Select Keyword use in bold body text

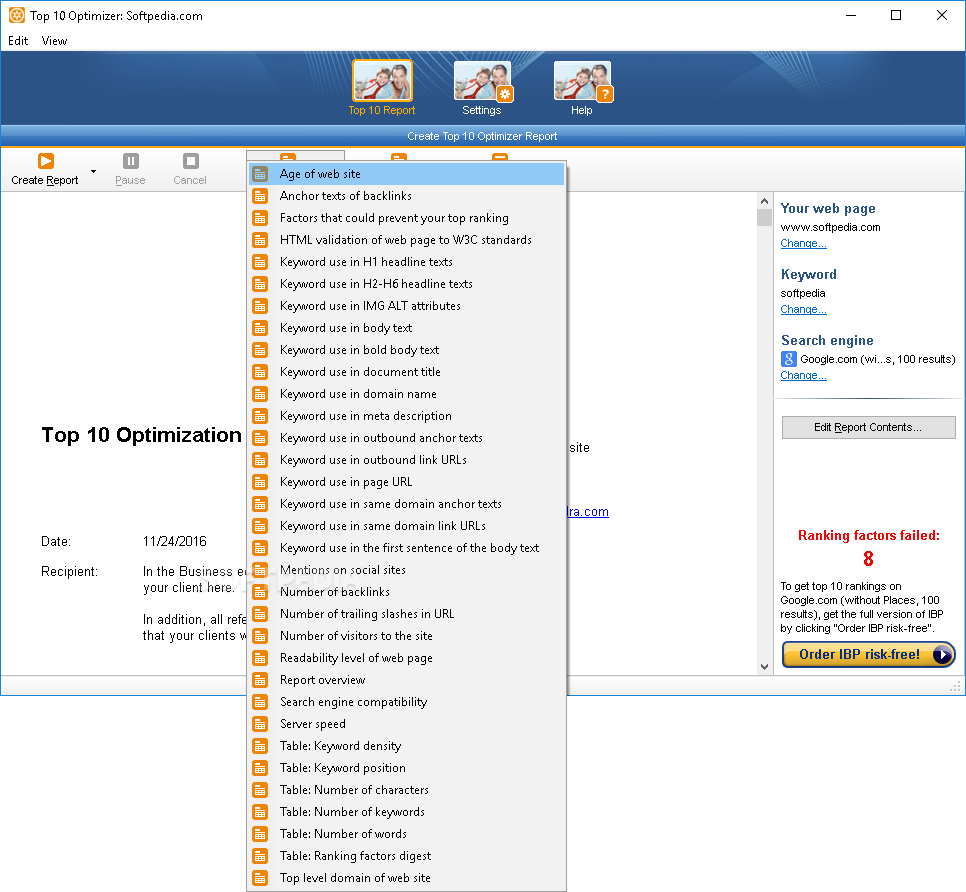pyautogui.click(x=407, y=350)
